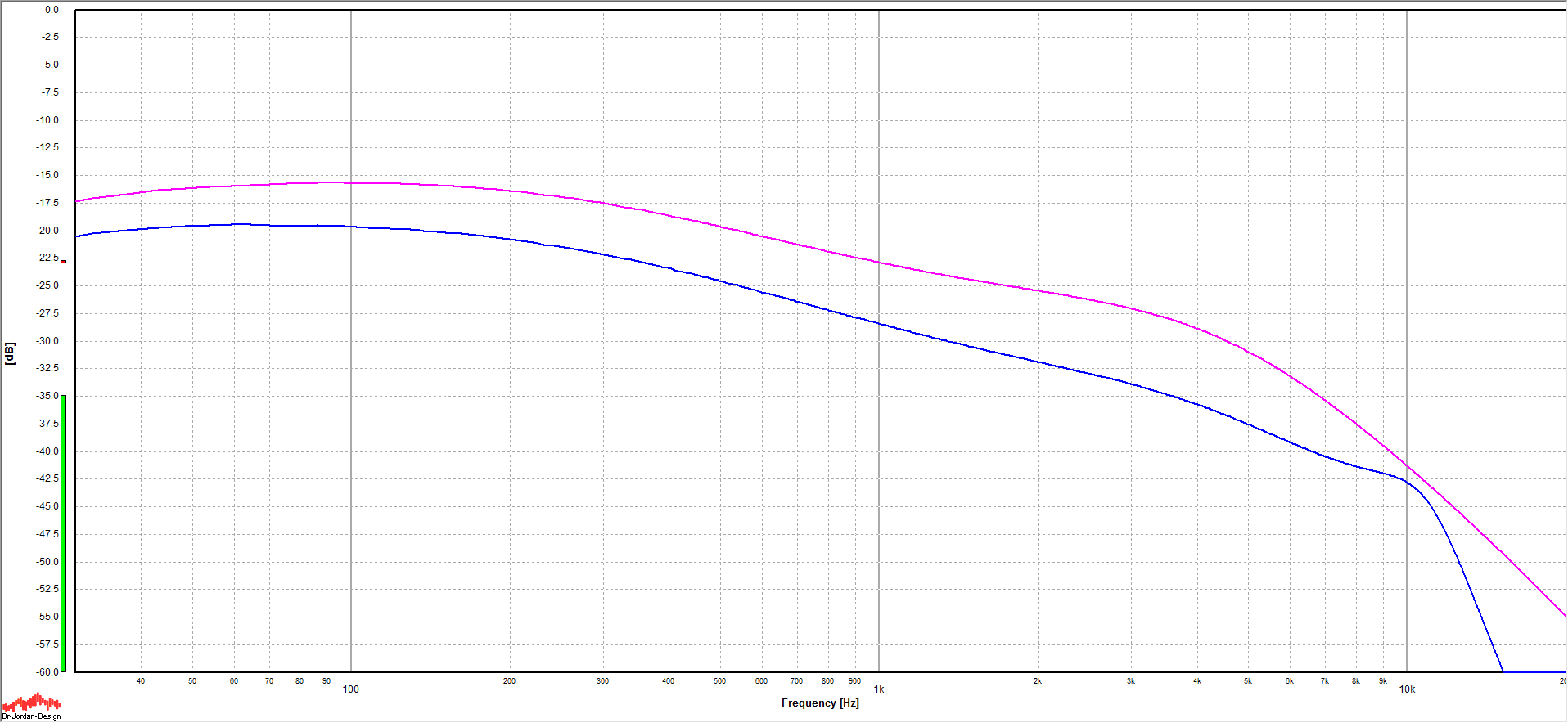Click the 100 label on frequency axis
The height and width of the screenshot is (723, 1568).
[x=350, y=689]
